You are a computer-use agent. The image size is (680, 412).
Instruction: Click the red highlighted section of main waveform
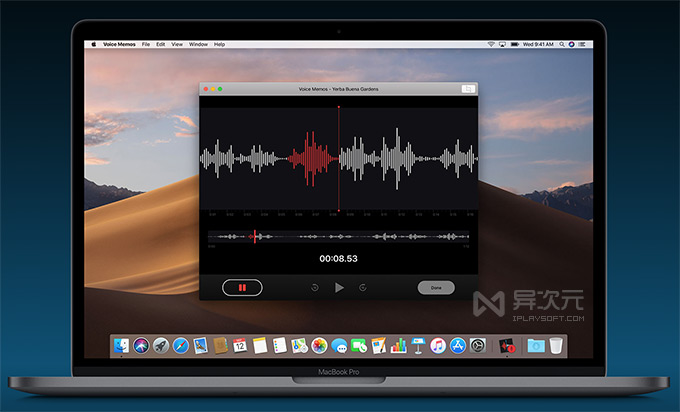(x=310, y=158)
